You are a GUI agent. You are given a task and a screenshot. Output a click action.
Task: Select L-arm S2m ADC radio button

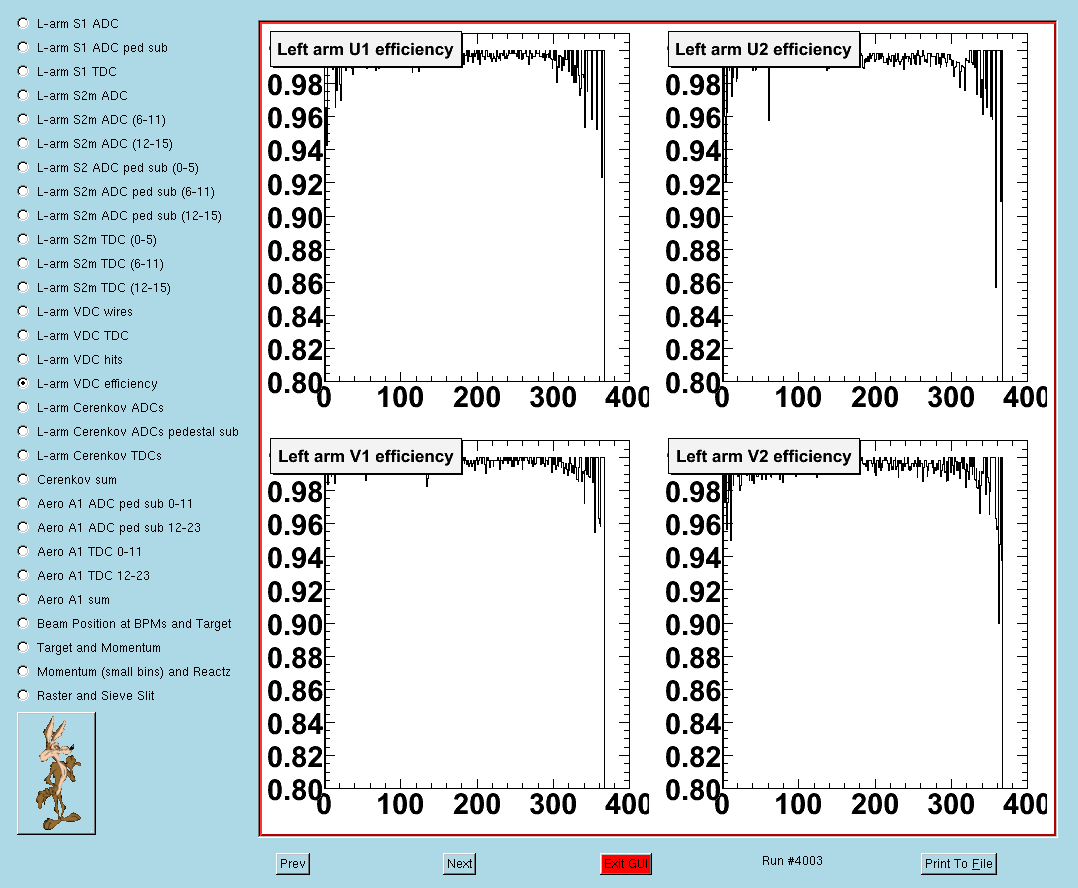coord(23,96)
